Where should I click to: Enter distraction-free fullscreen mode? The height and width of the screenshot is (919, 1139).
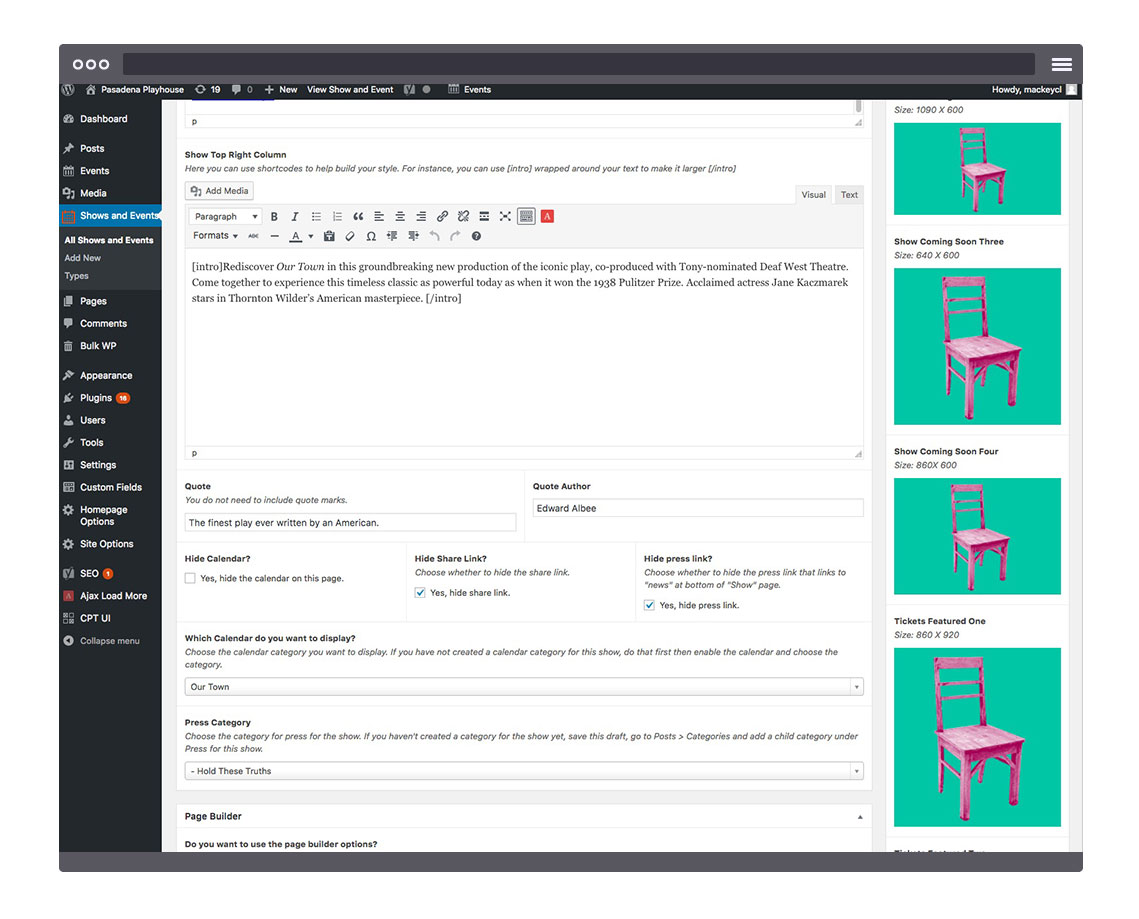coord(505,217)
